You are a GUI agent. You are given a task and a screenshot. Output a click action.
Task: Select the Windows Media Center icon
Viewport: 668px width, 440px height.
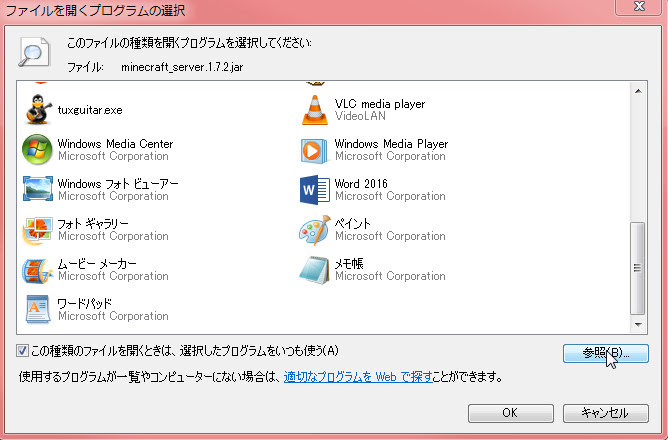(37, 150)
